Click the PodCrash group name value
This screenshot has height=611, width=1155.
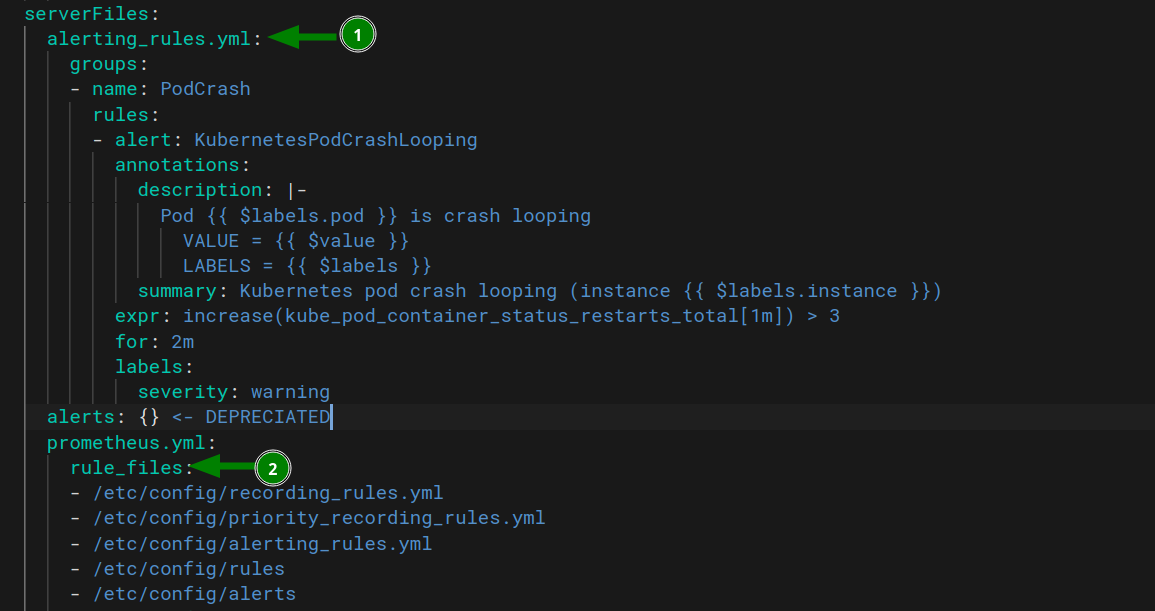coord(206,89)
